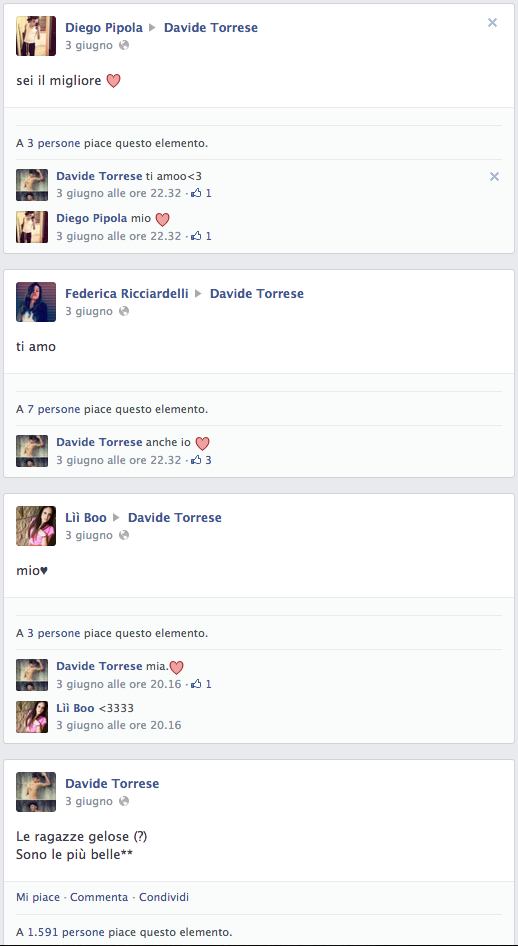Open Lìì Boo's profile thumbnail in post header
Image resolution: width=518 pixels, height=946 pixels.
pos(36,525)
